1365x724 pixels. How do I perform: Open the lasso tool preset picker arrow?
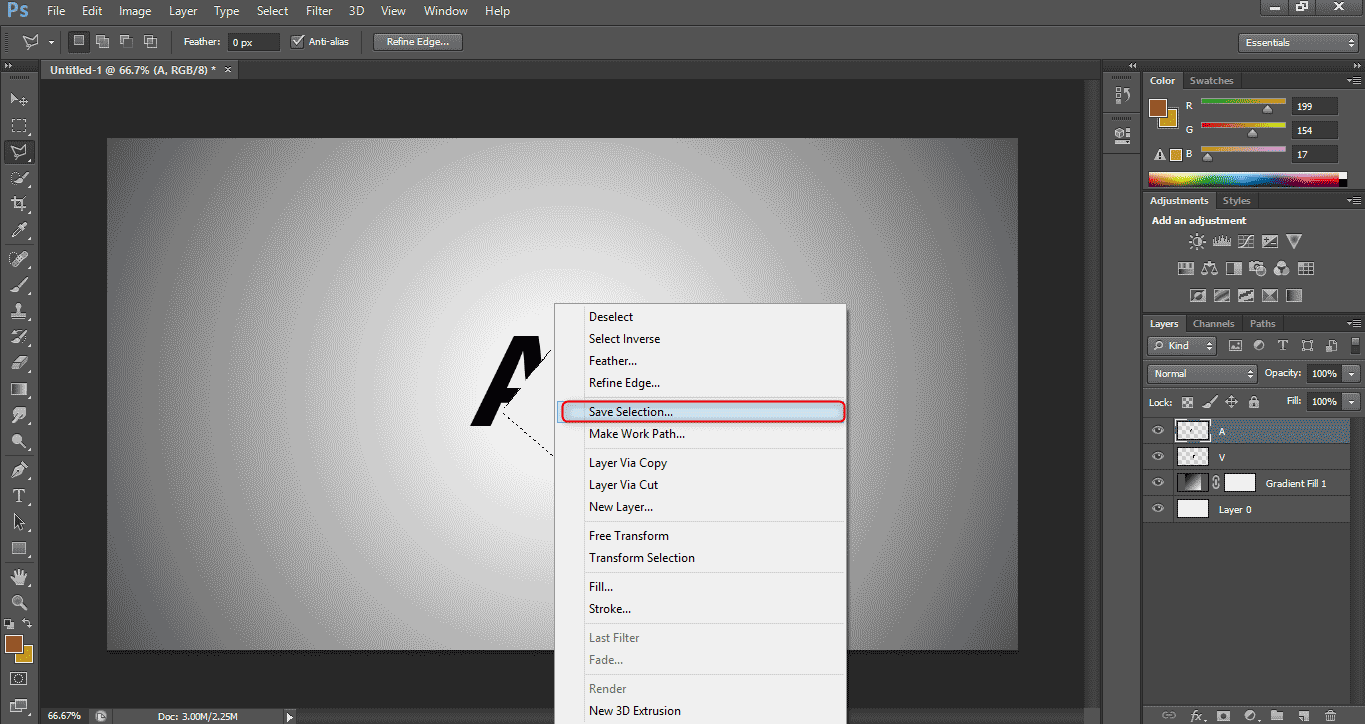click(x=51, y=43)
